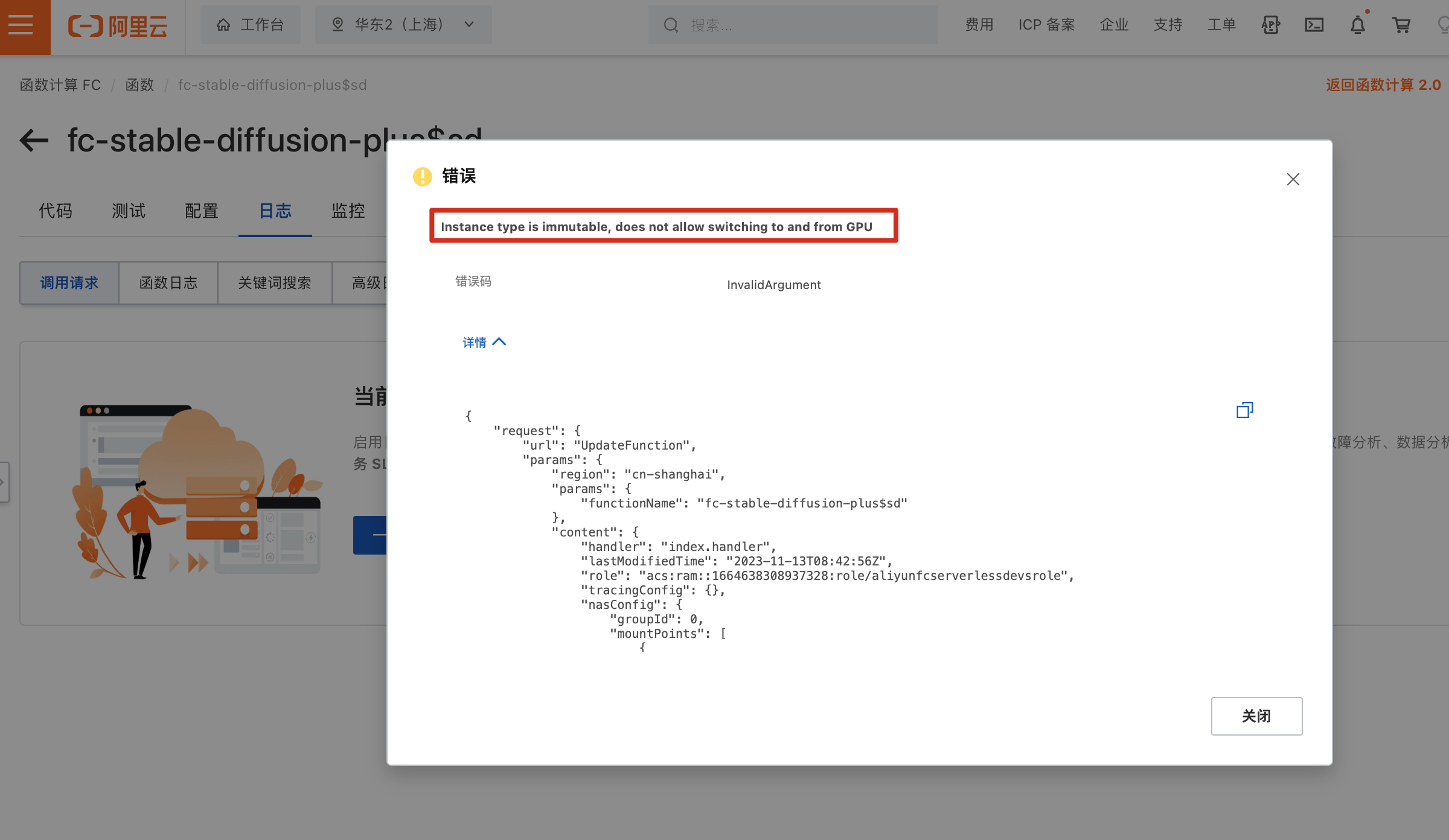Select the 函数日志 segment
This screenshot has width=1449, height=840.
pyautogui.click(x=168, y=283)
